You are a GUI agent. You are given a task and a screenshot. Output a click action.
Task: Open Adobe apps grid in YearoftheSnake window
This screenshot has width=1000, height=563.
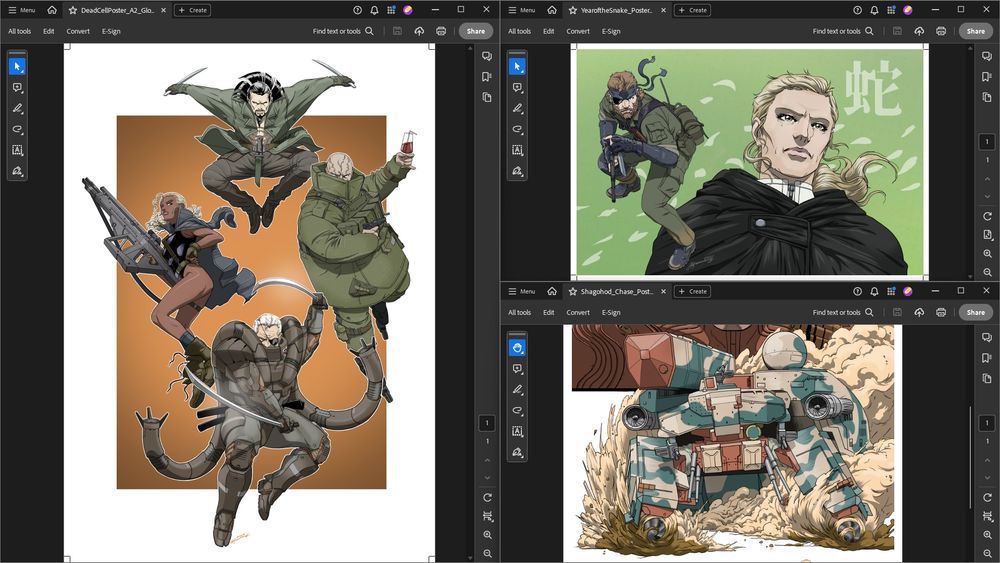coord(891,10)
